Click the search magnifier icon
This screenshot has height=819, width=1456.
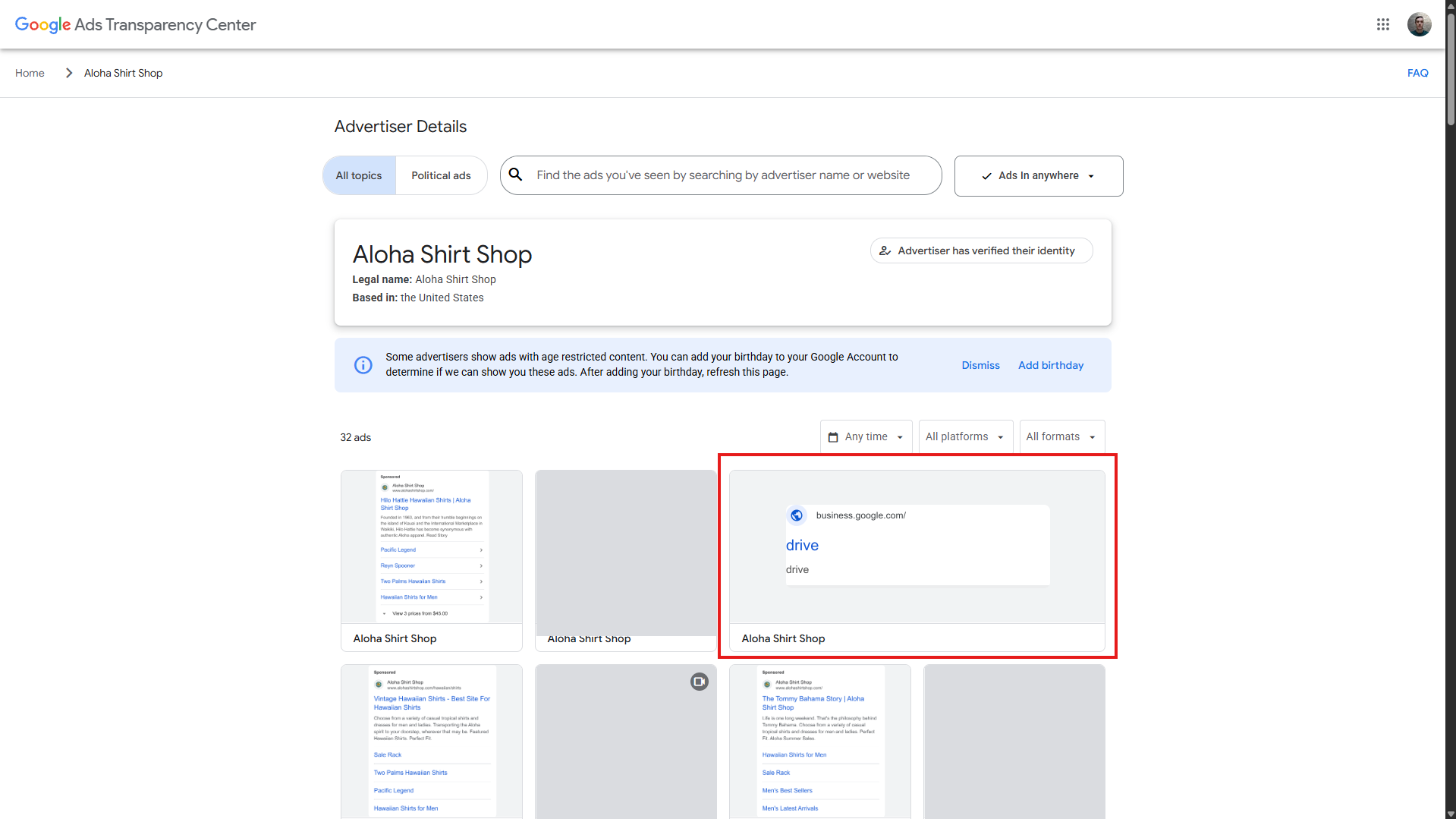[515, 175]
